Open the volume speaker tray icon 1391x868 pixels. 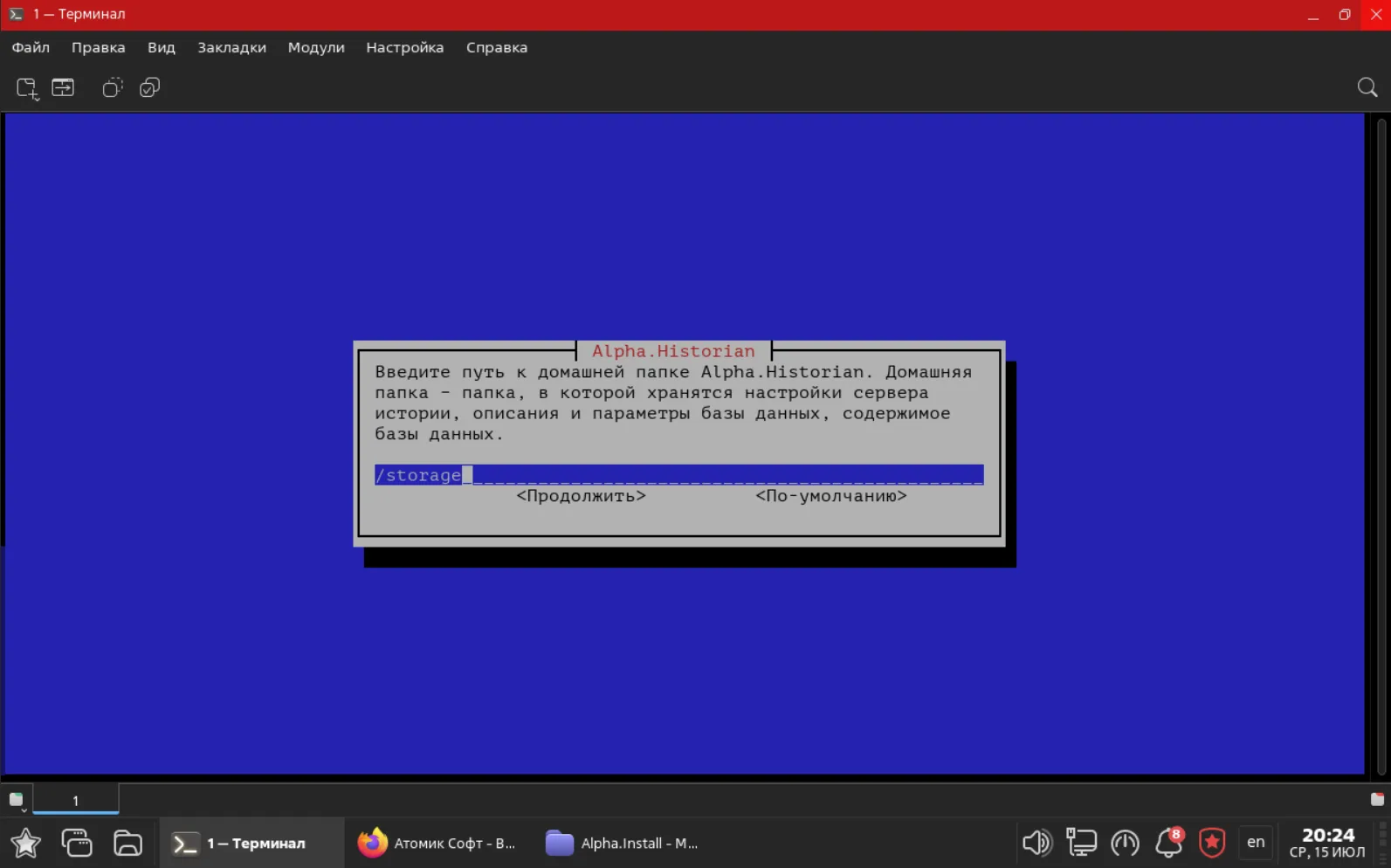click(x=1037, y=843)
